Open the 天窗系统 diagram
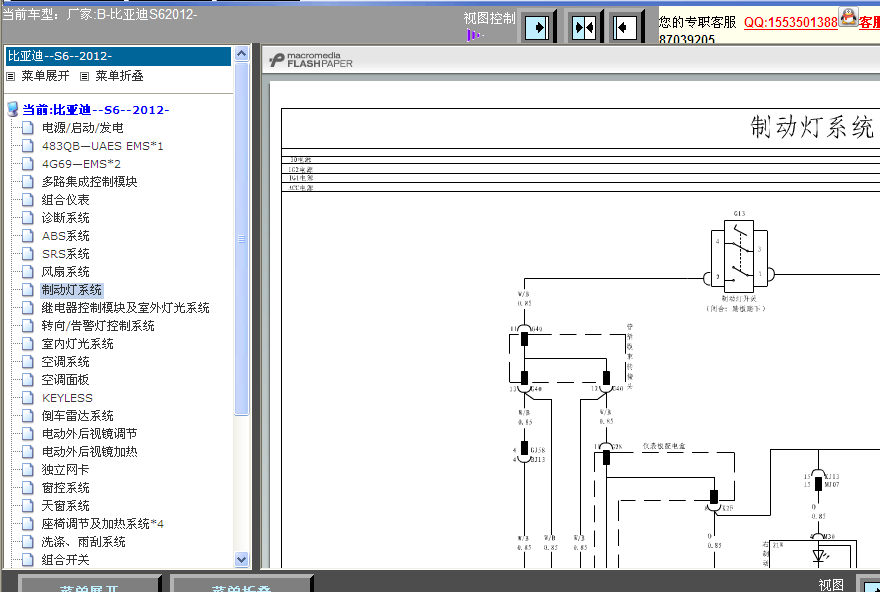 65,506
